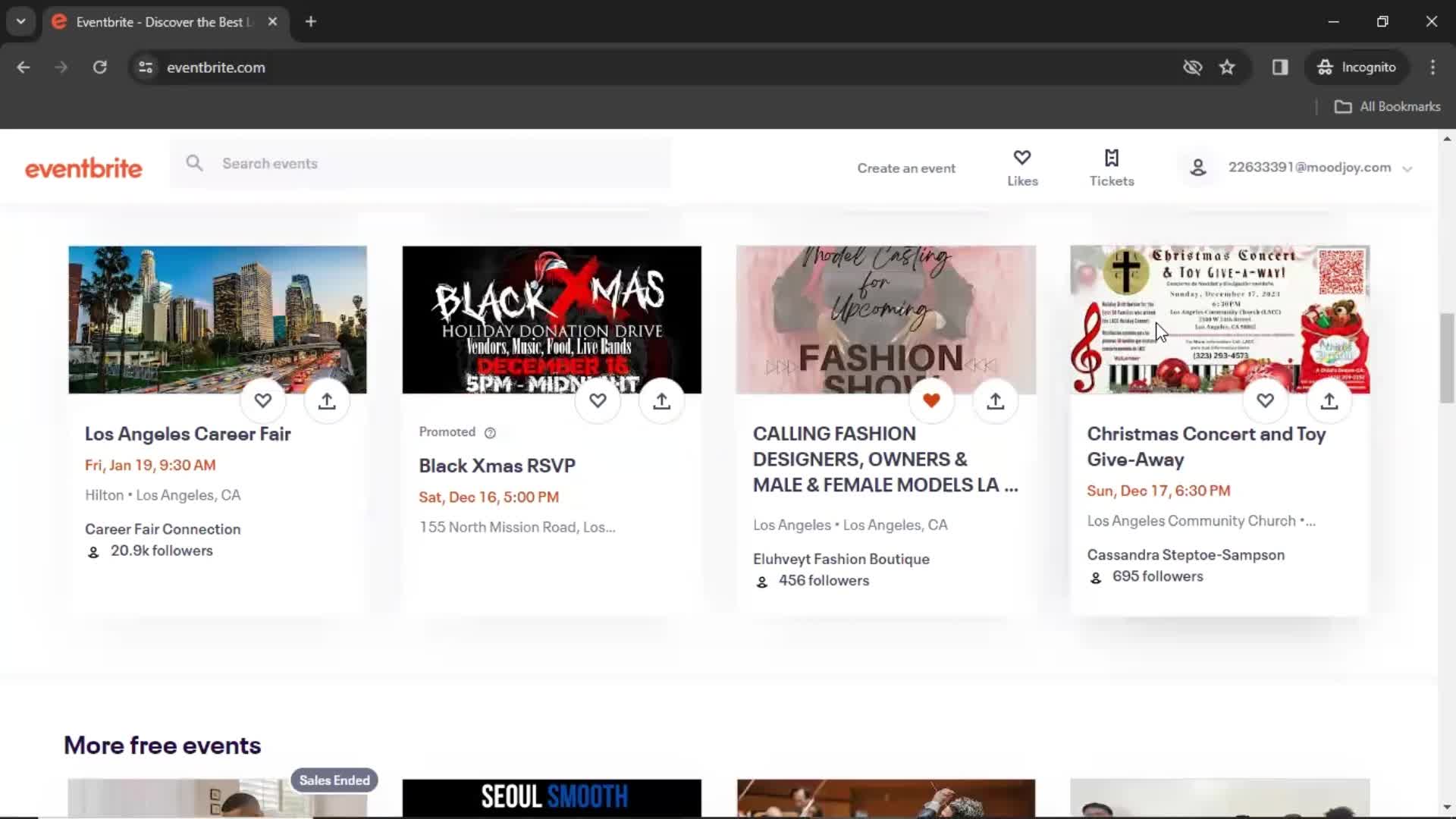Viewport: 1456px width, 819px height.
Task: Click the '456 followers' text
Action: [824, 581]
